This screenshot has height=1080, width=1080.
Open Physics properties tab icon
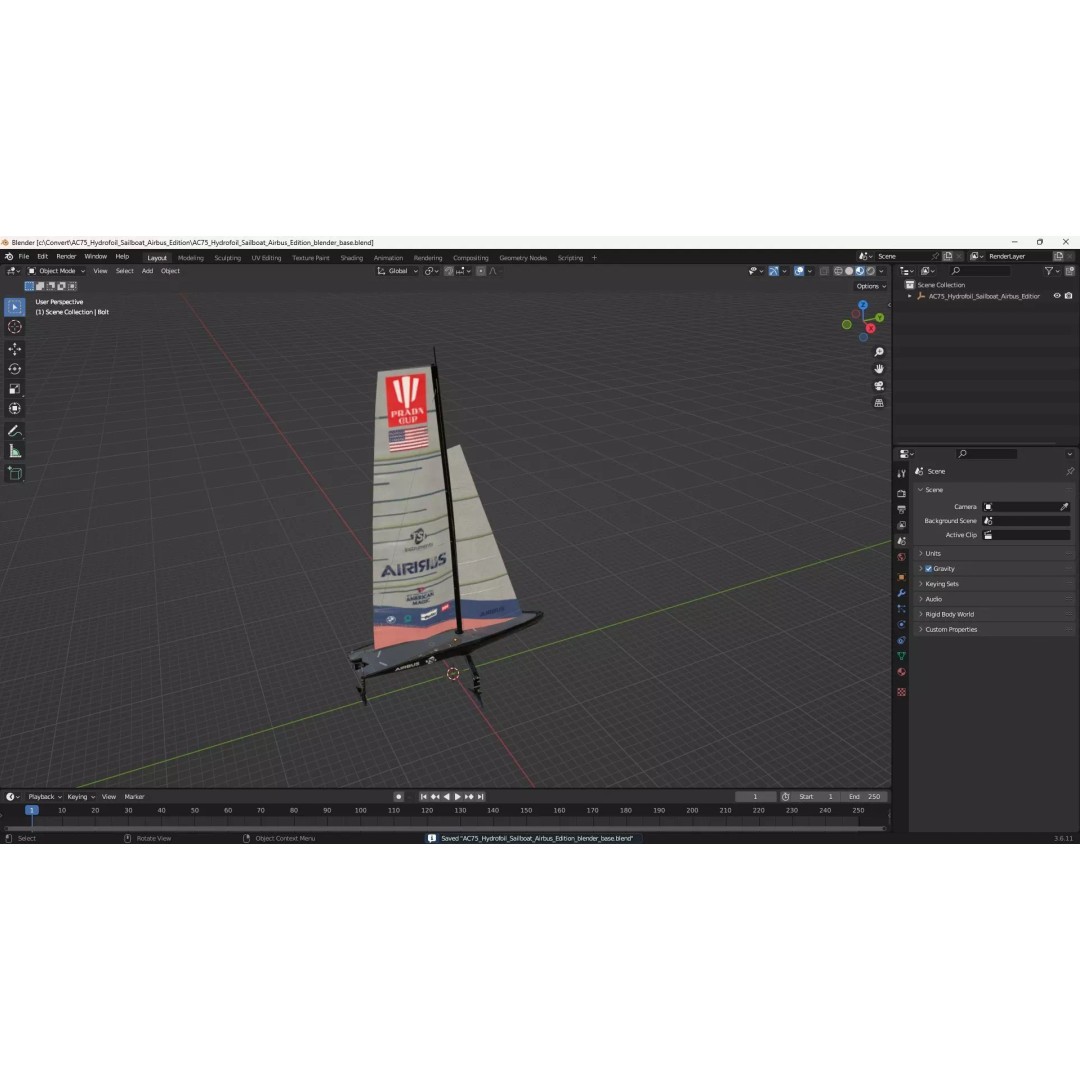901,625
